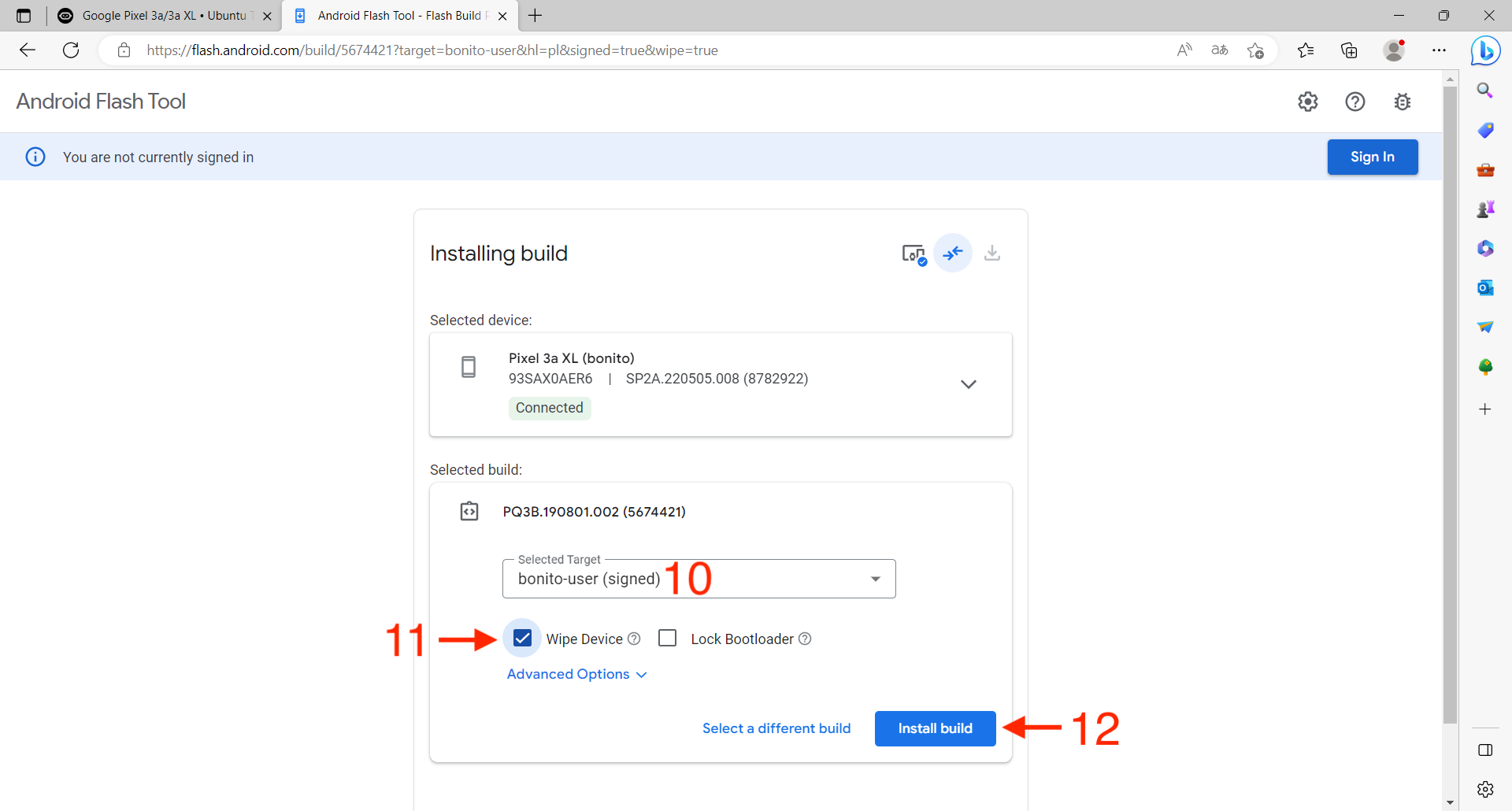Open the Outlook sidebar icon
Screen dimensions: 1512x811
(1485, 287)
